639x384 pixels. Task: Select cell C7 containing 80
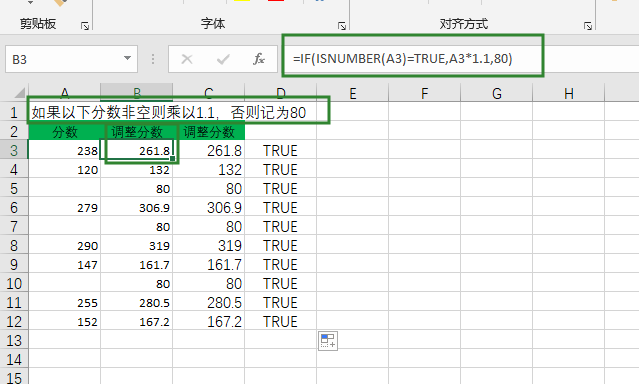[x=209, y=227]
